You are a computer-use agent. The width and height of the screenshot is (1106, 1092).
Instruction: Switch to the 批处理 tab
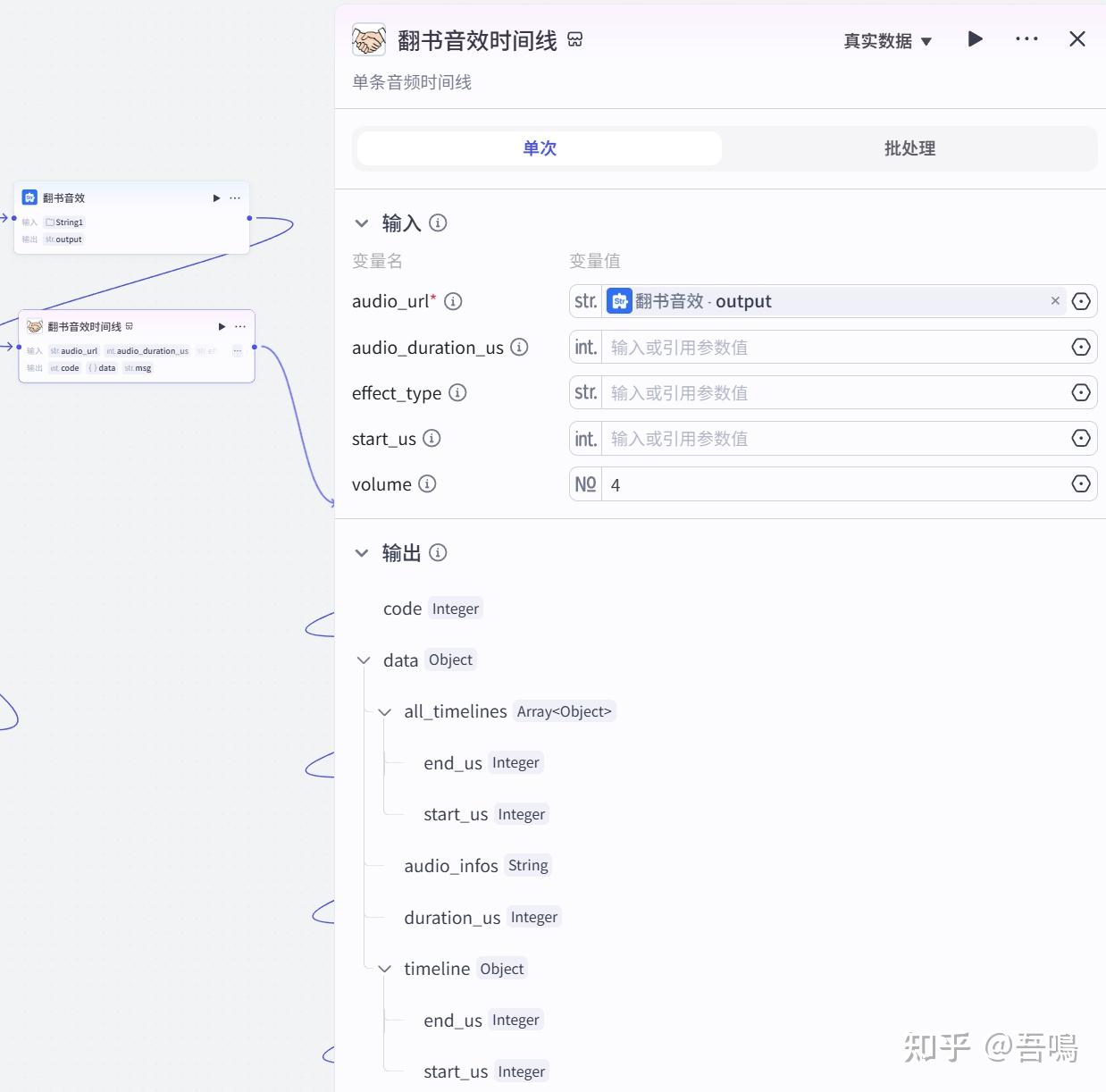pyautogui.click(x=909, y=148)
